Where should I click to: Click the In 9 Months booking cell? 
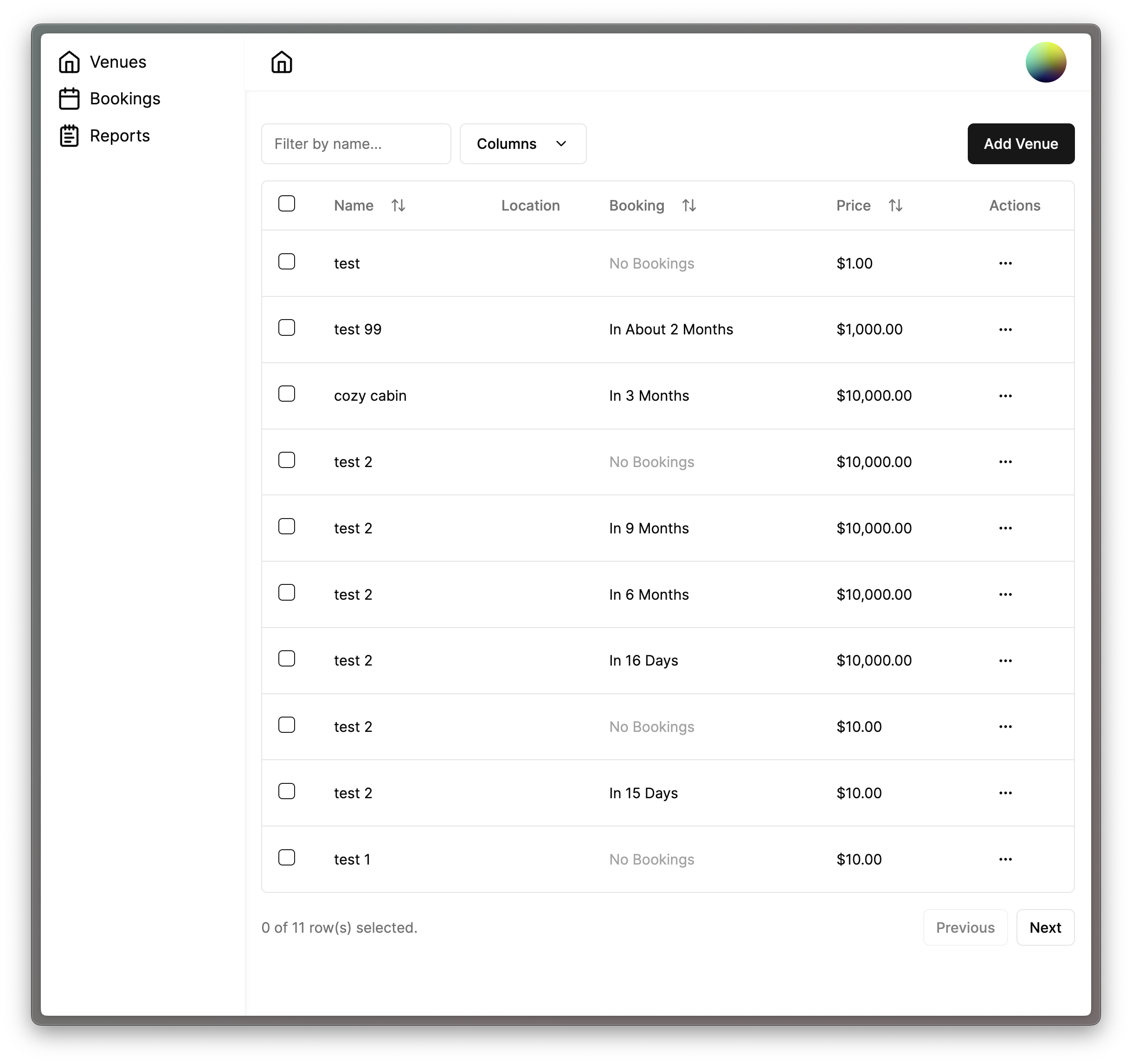(649, 528)
